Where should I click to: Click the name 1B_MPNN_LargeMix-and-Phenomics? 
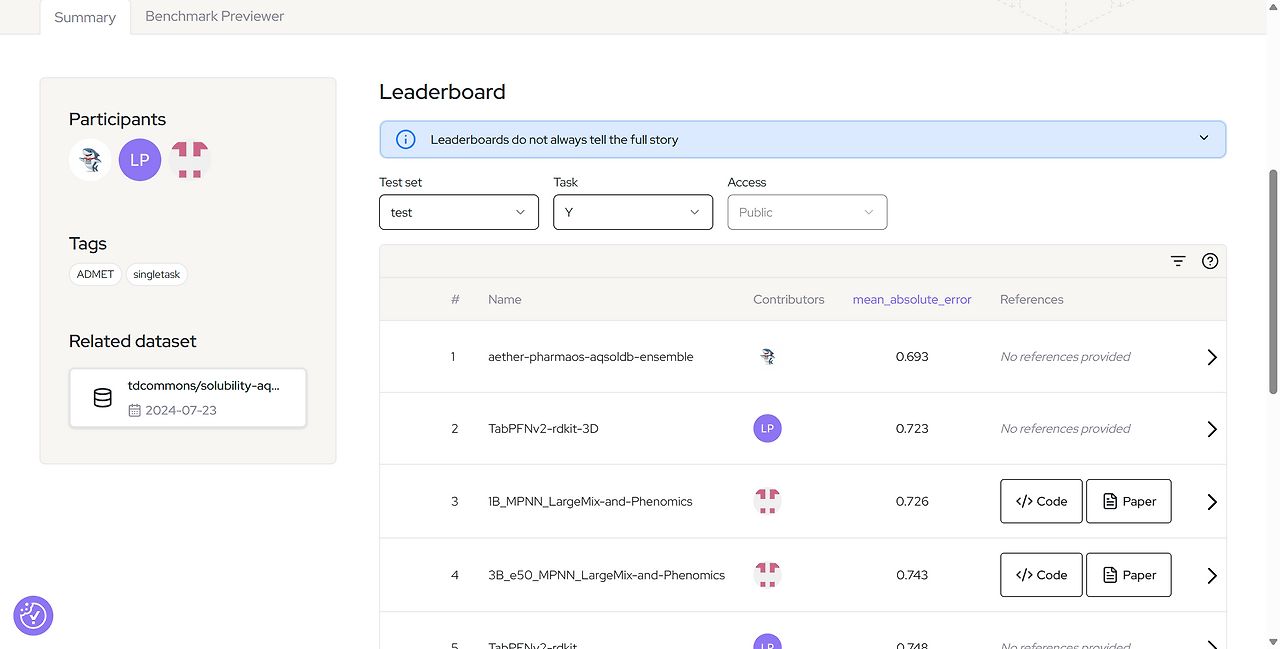(590, 501)
